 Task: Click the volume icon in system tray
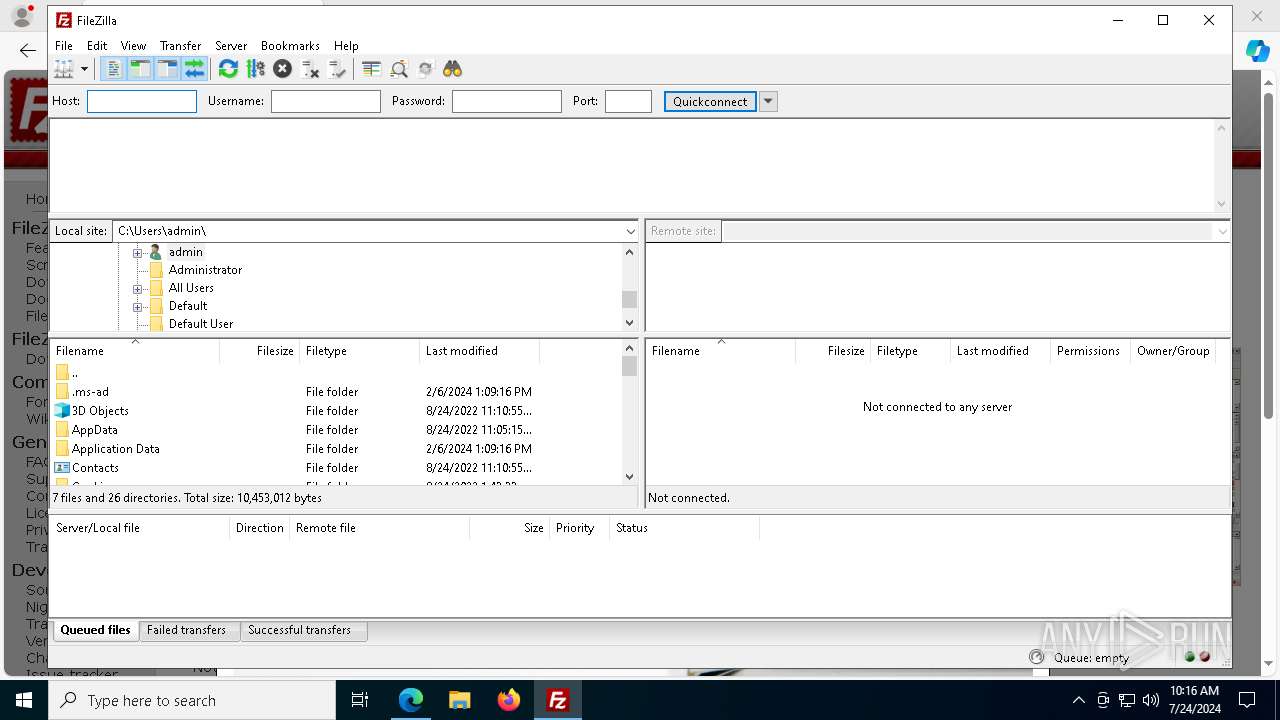tap(1150, 700)
